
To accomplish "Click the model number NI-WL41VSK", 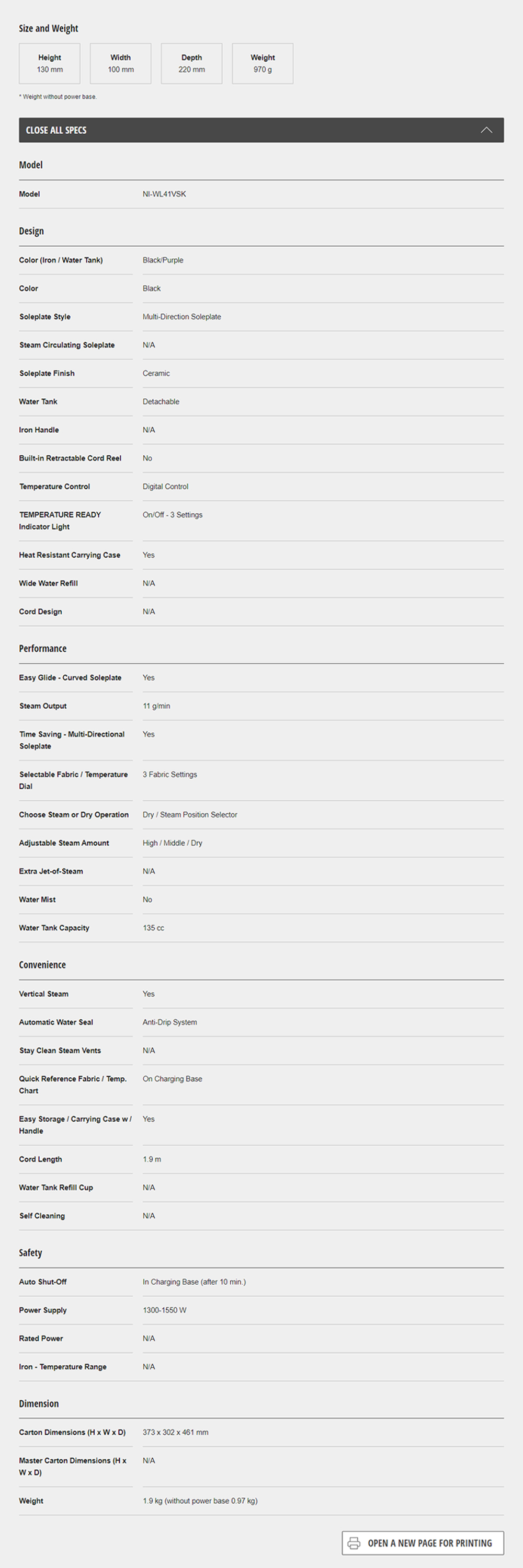I will tap(164, 194).
